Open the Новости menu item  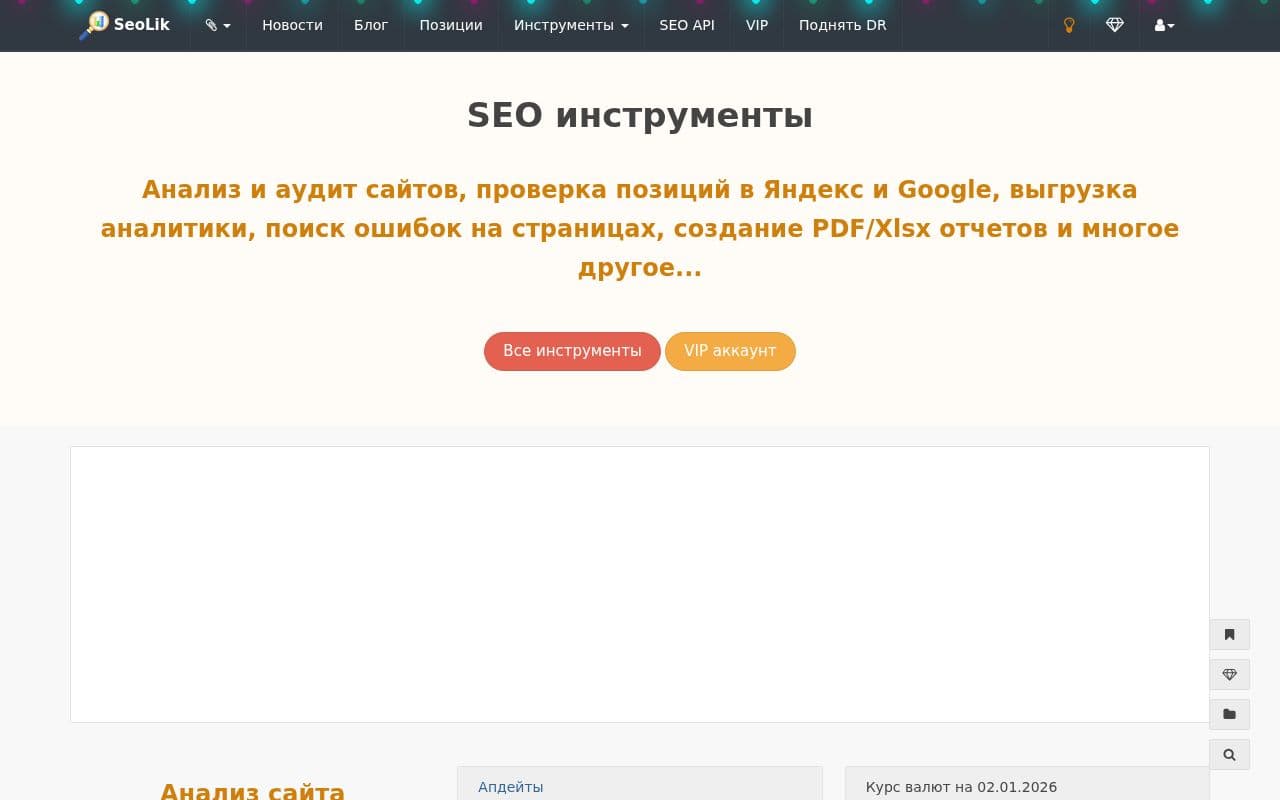[x=292, y=25]
